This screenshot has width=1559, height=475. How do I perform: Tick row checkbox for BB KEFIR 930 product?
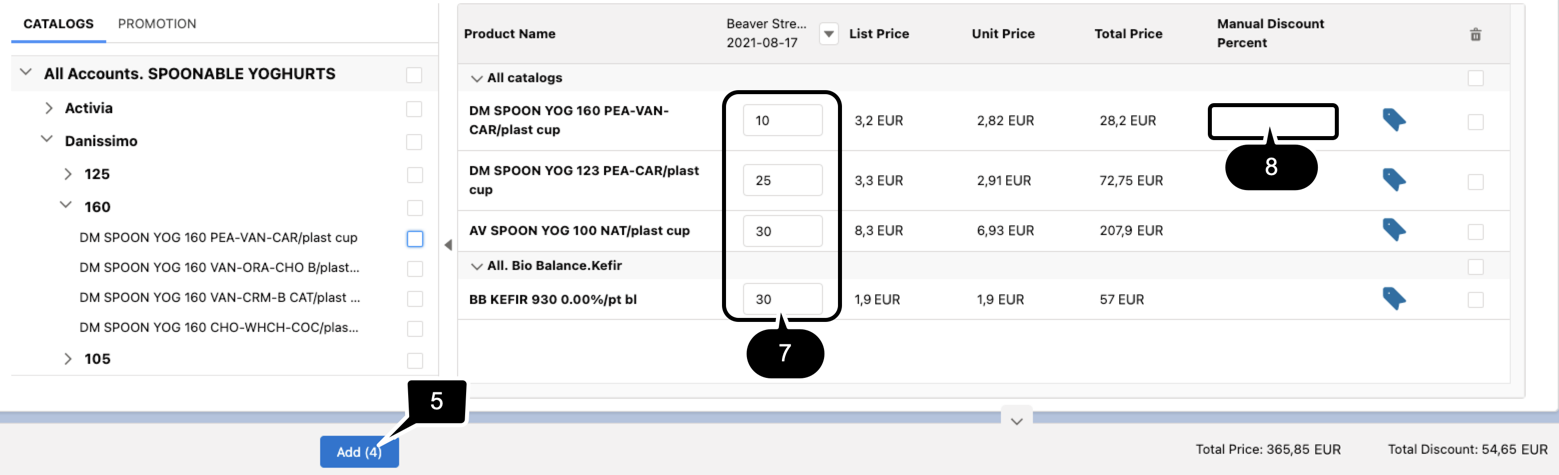coord(1475,299)
